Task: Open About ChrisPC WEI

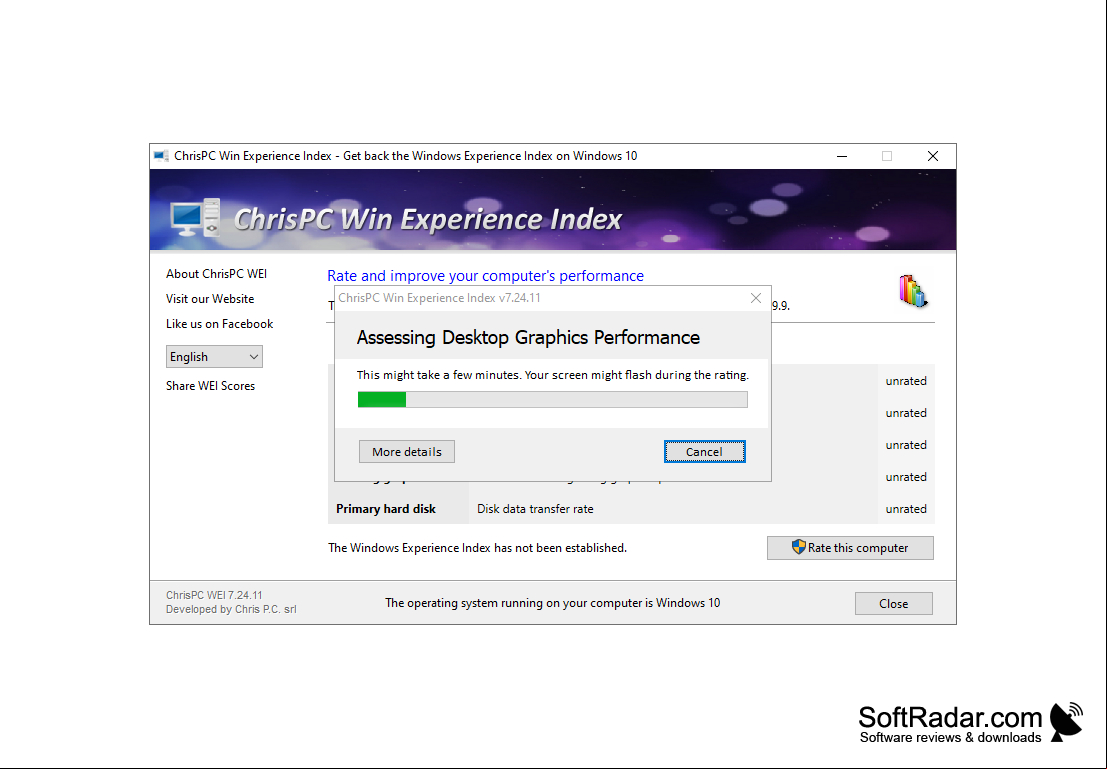Action: 216,274
